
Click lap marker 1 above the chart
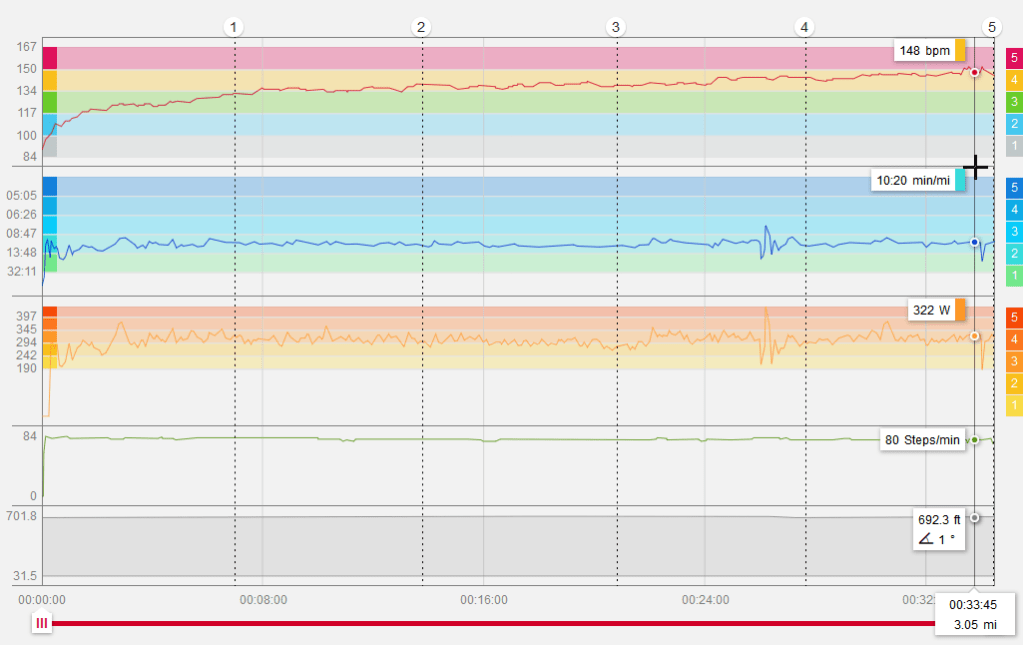pos(233,27)
